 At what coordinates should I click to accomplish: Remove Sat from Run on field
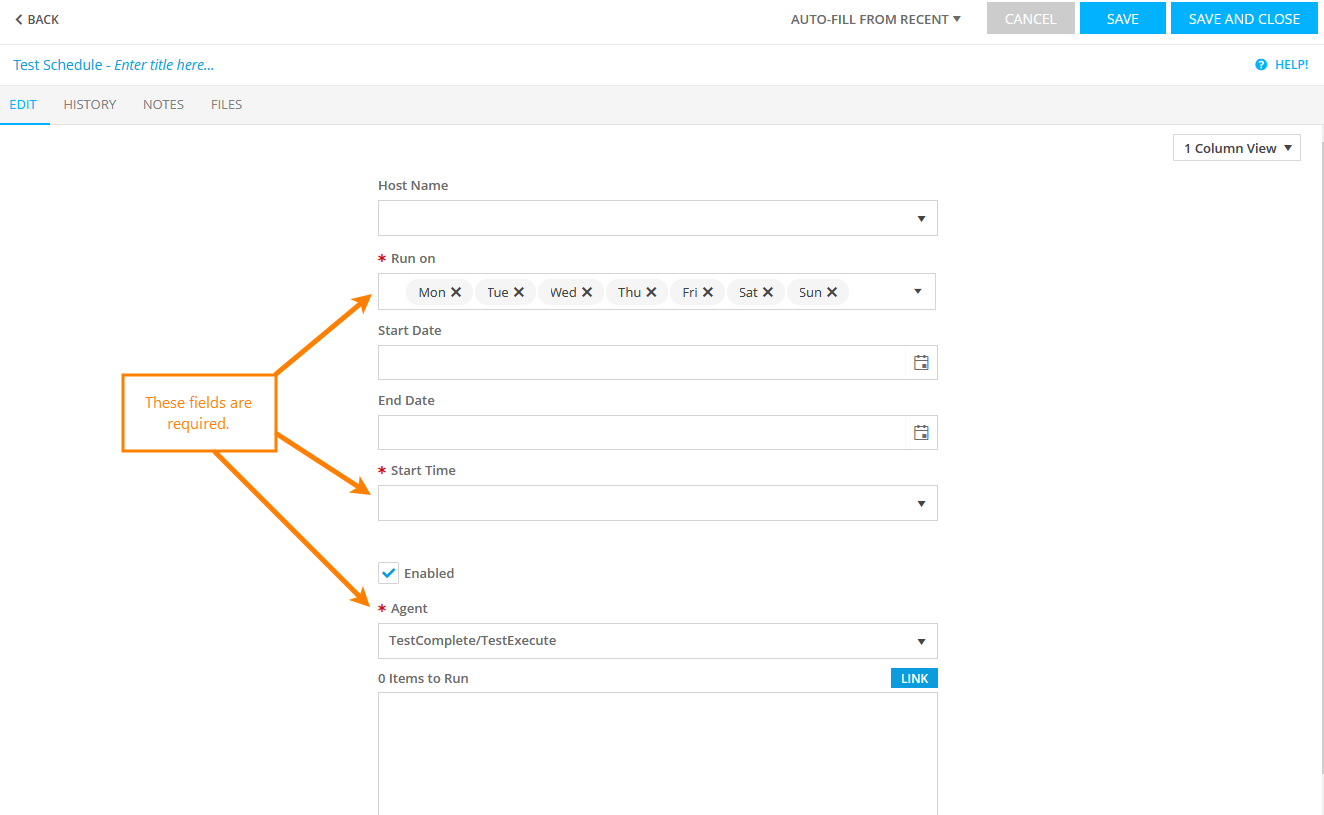tap(768, 292)
